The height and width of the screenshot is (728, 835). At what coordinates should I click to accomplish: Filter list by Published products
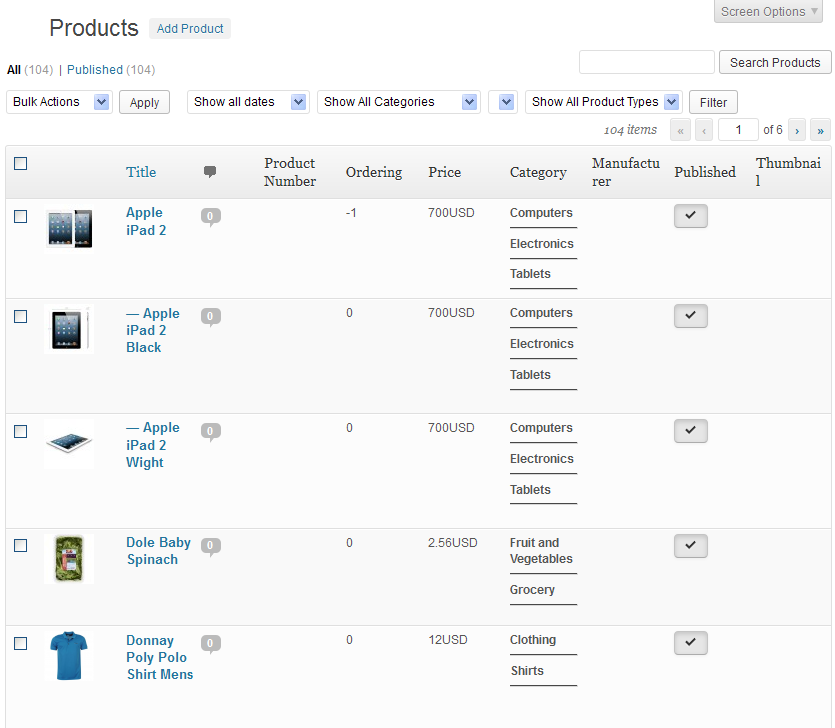[95, 70]
